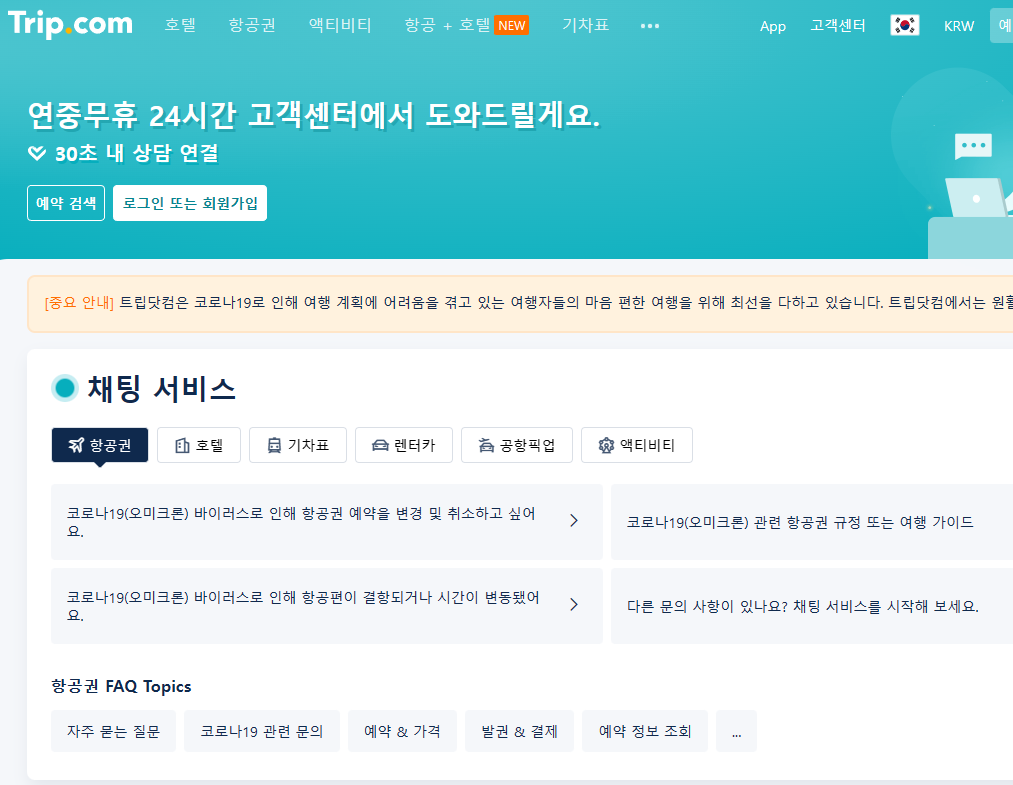Select the 호텔 chat service tab

(199, 445)
